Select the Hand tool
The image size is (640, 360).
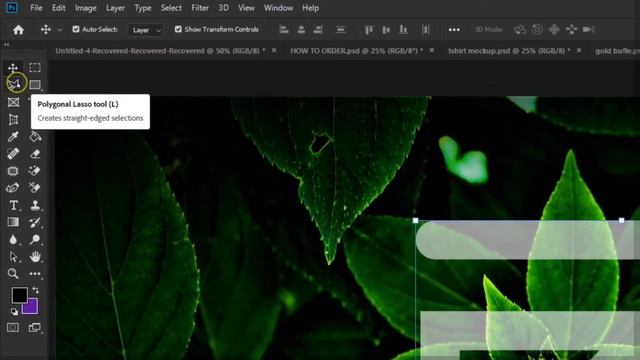35,257
